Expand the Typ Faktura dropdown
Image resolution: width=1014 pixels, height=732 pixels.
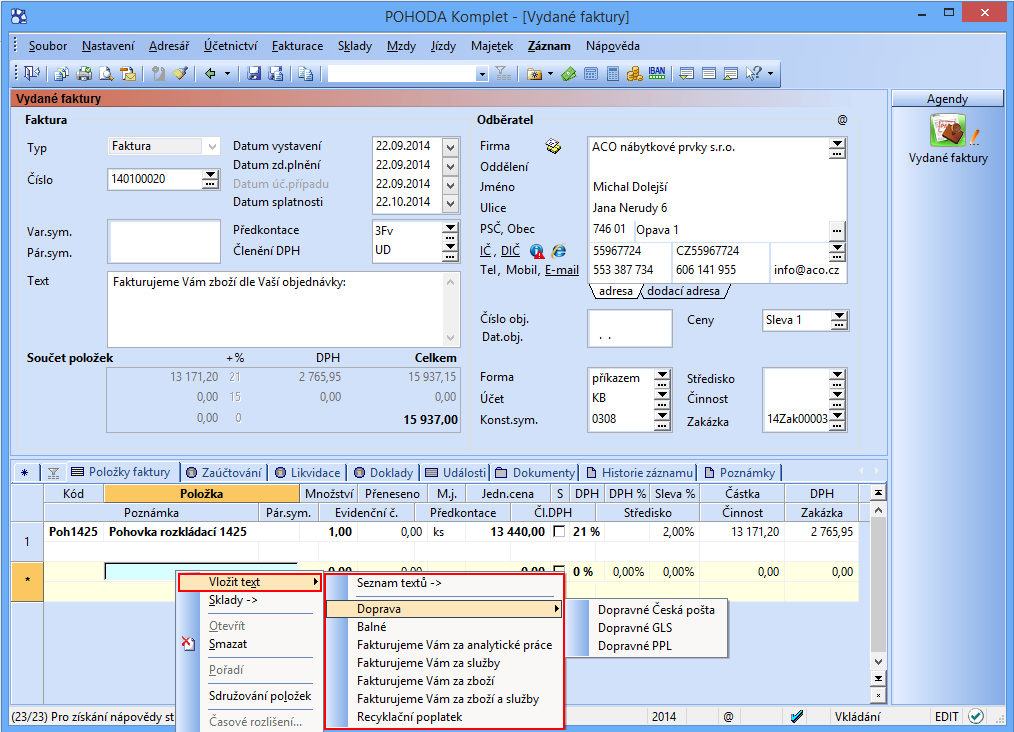pos(212,146)
